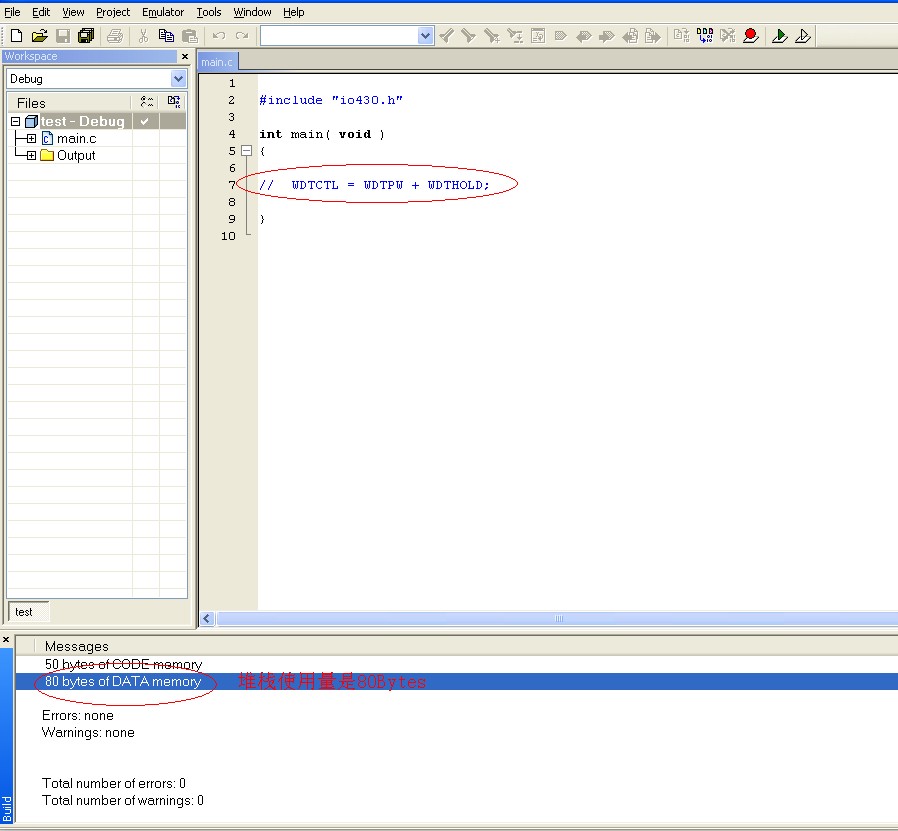Image resolution: width=898 pixels, height=831 pixels.
Task: Open the Emulator menu
Action: point(162,12)
